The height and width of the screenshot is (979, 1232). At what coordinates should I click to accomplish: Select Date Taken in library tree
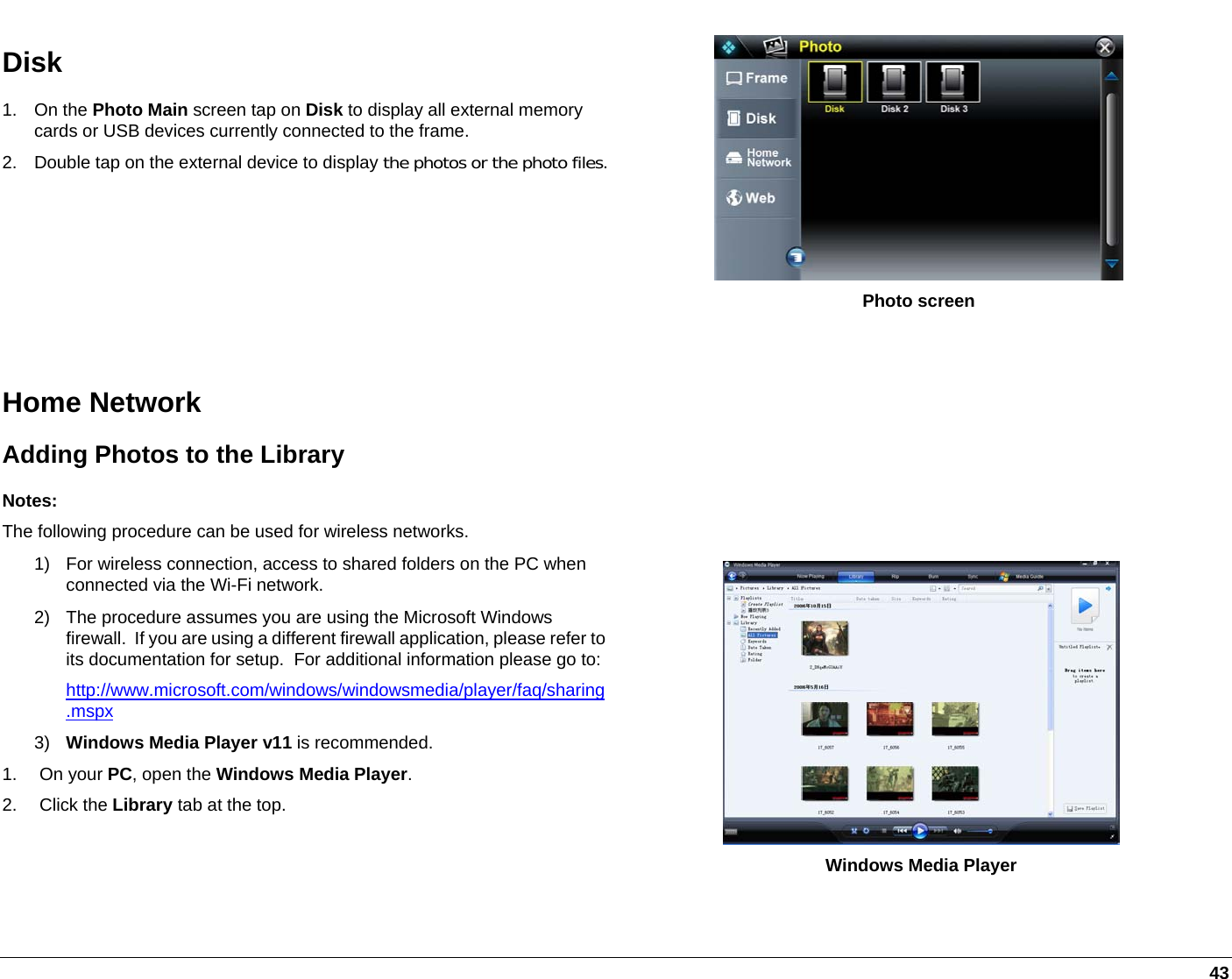[759, 647]
